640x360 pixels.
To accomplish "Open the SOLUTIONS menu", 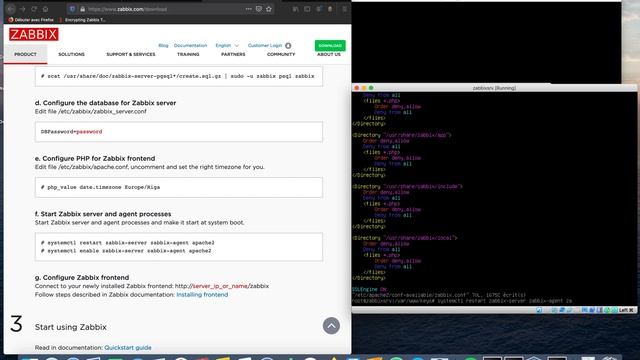I will 71,54.
